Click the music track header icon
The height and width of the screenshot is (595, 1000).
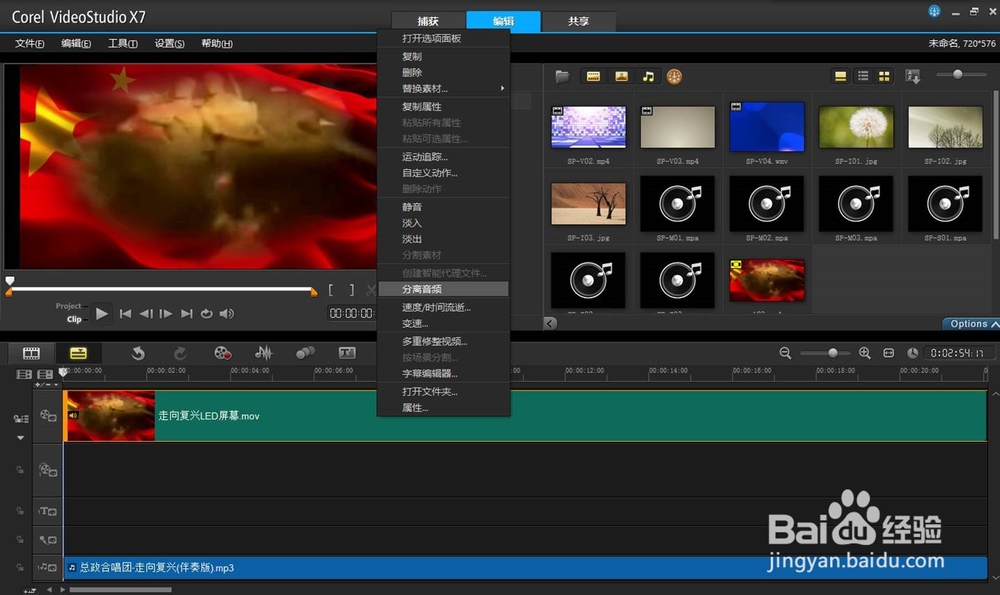pos(48,567)
